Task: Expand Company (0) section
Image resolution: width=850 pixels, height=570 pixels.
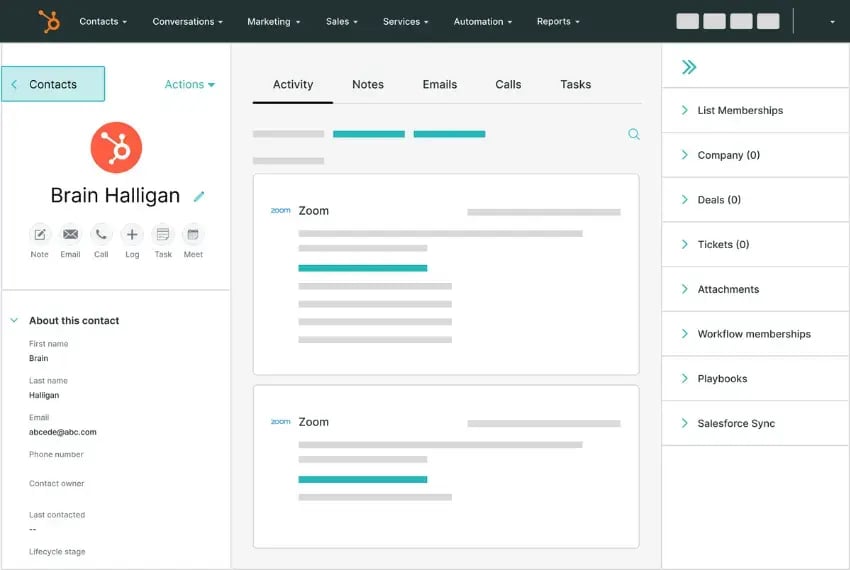Action: coord(755,155)
